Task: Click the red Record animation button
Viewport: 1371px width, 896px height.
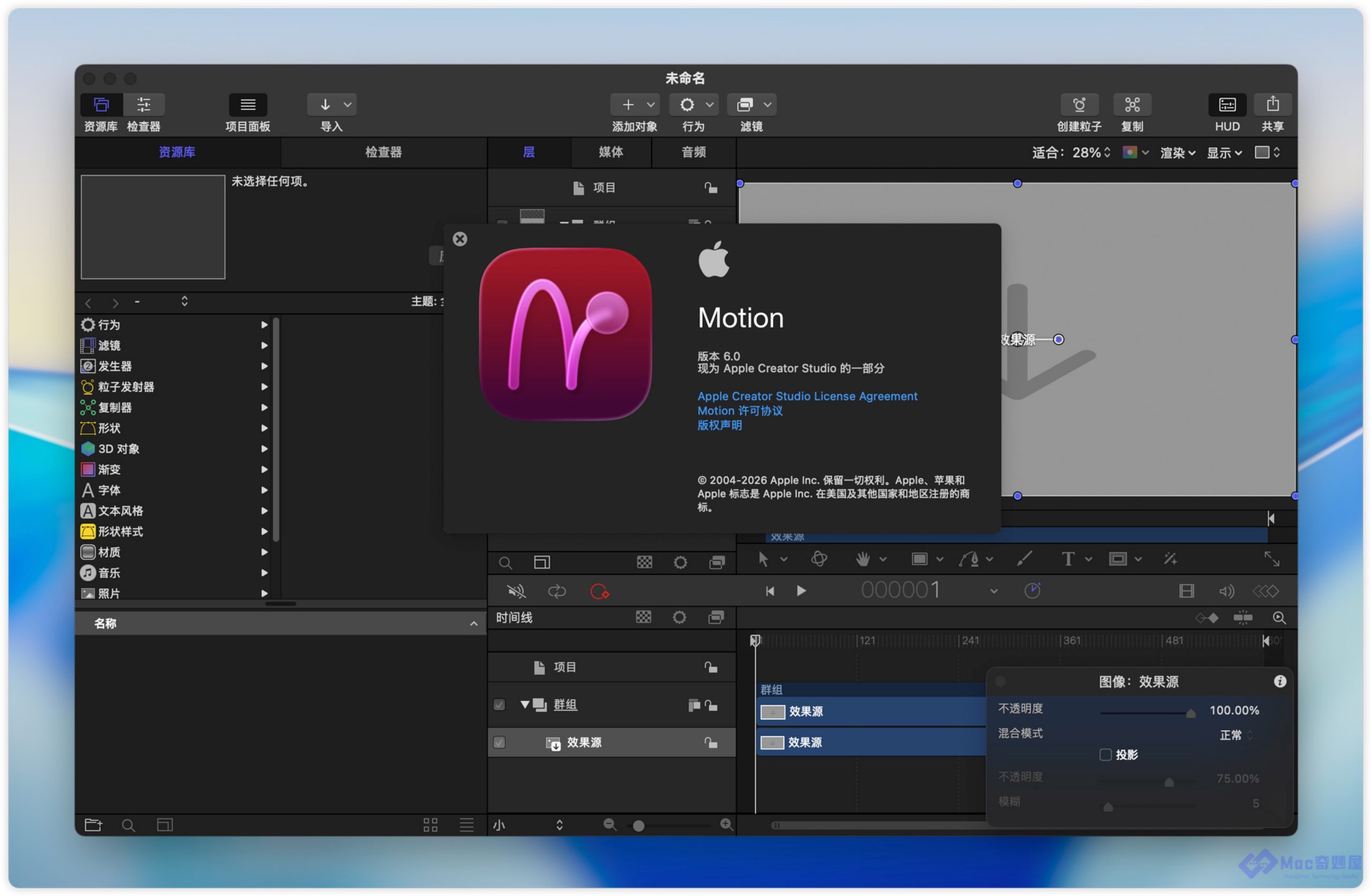Action: (599, 591)
